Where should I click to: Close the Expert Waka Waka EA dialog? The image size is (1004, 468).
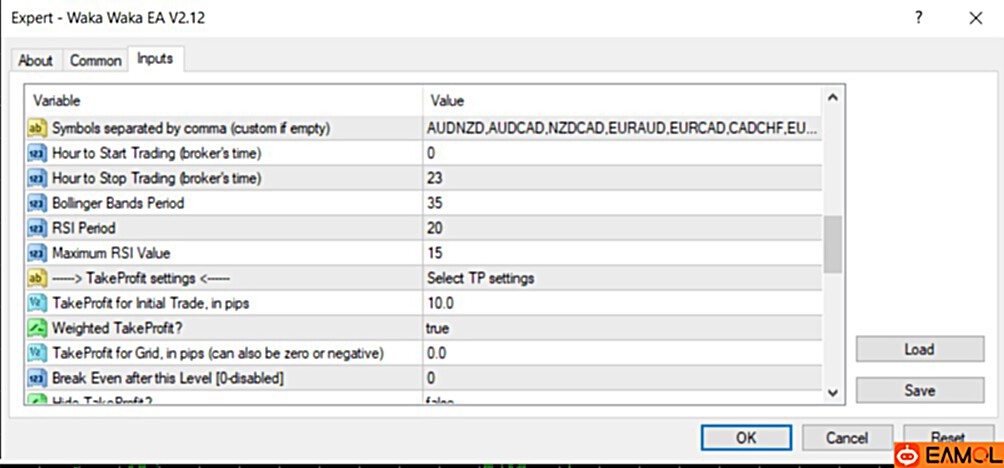coord(976,19)
